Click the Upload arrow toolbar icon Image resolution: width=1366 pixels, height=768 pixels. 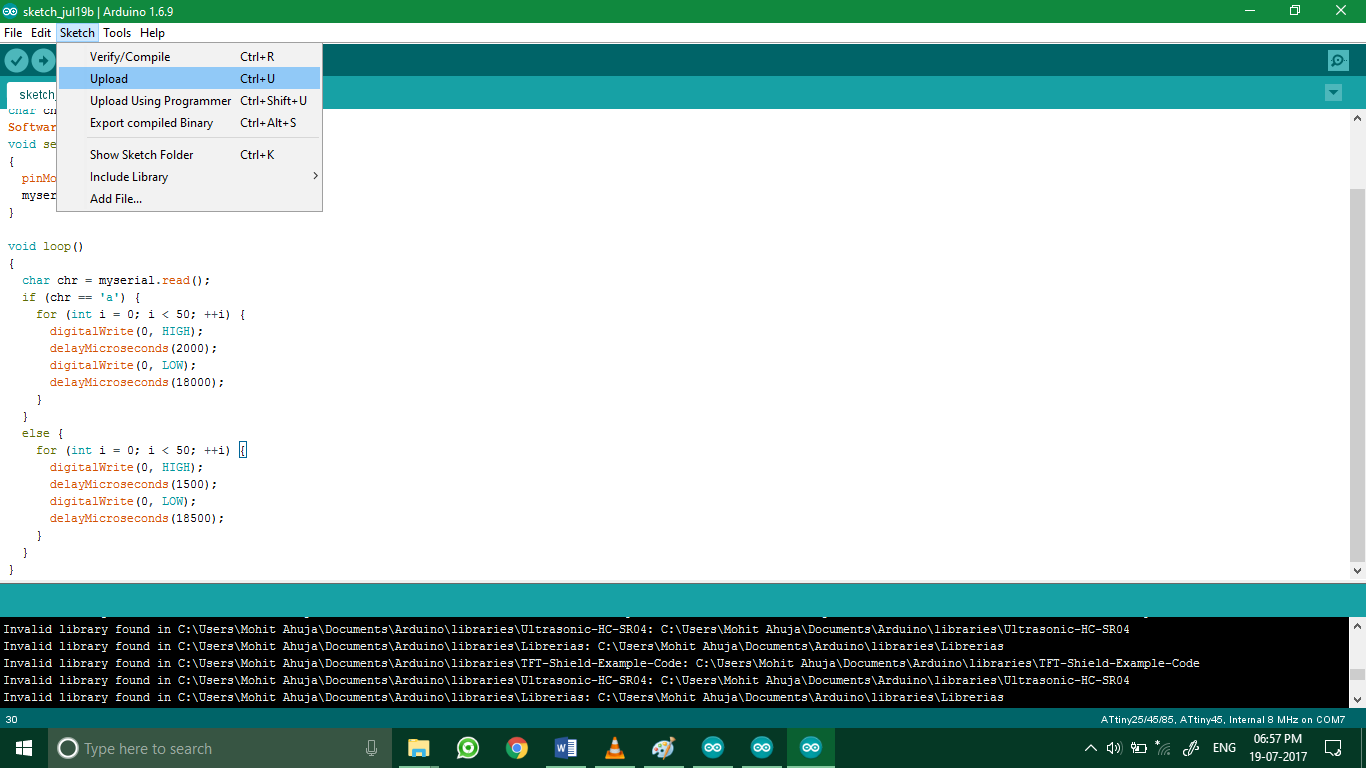(x=43, y=60)
